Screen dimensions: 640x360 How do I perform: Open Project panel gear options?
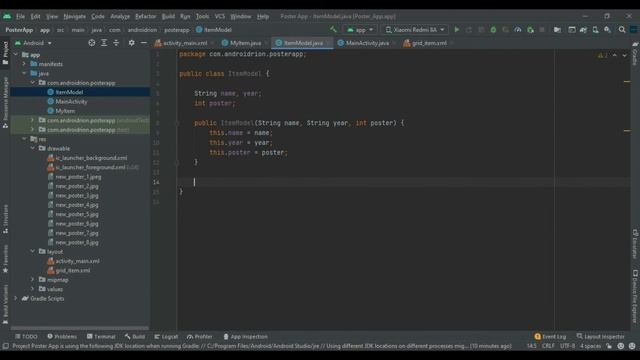coord(131,43)
